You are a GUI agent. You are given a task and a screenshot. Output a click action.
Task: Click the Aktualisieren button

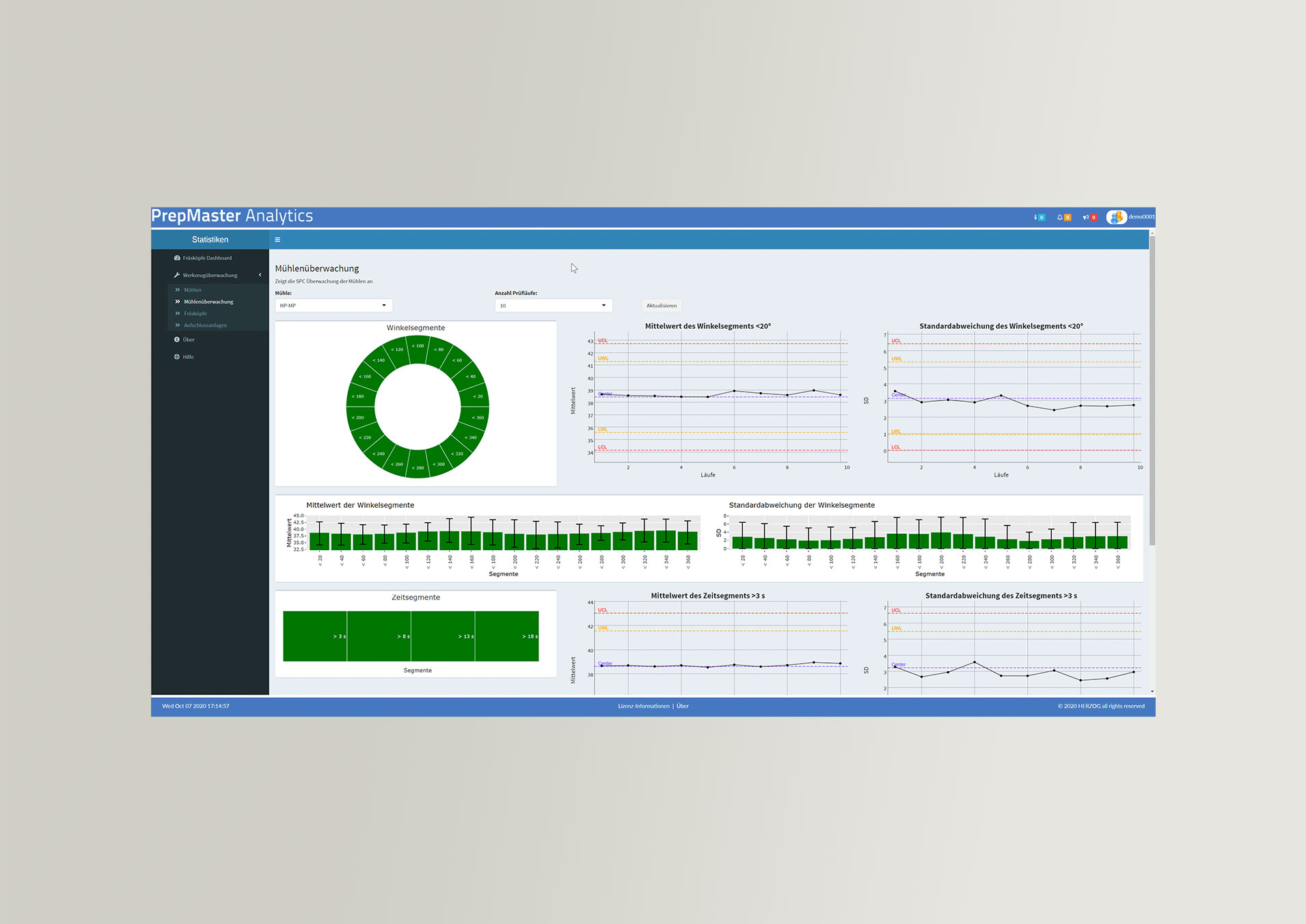point(662,305)
